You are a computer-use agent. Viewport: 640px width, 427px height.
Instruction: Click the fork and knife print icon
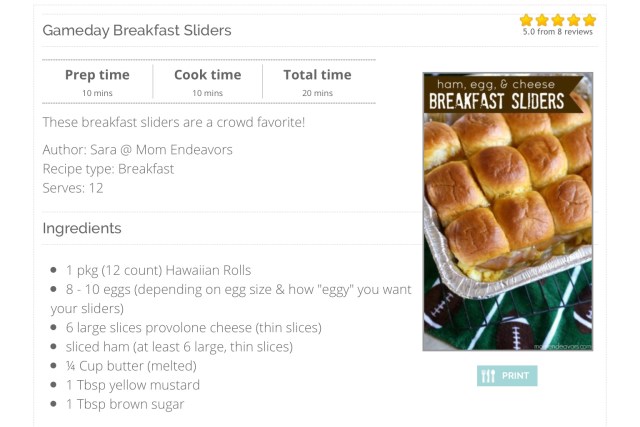[489, 376]
